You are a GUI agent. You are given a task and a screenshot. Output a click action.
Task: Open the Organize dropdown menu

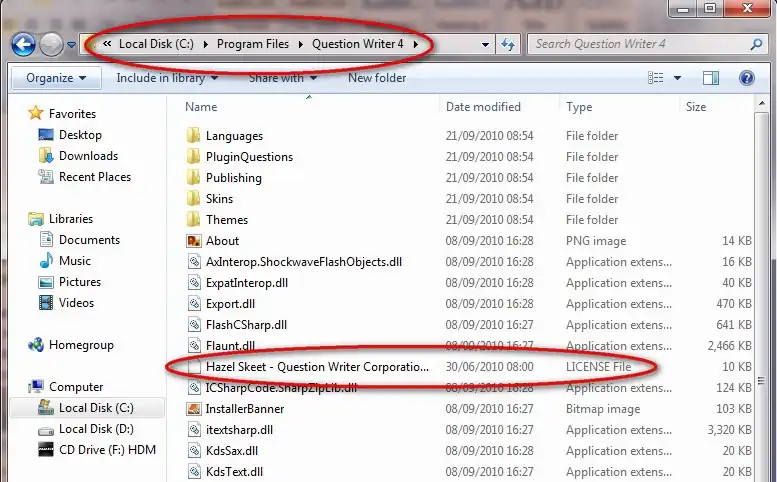(x=56, y=78)
